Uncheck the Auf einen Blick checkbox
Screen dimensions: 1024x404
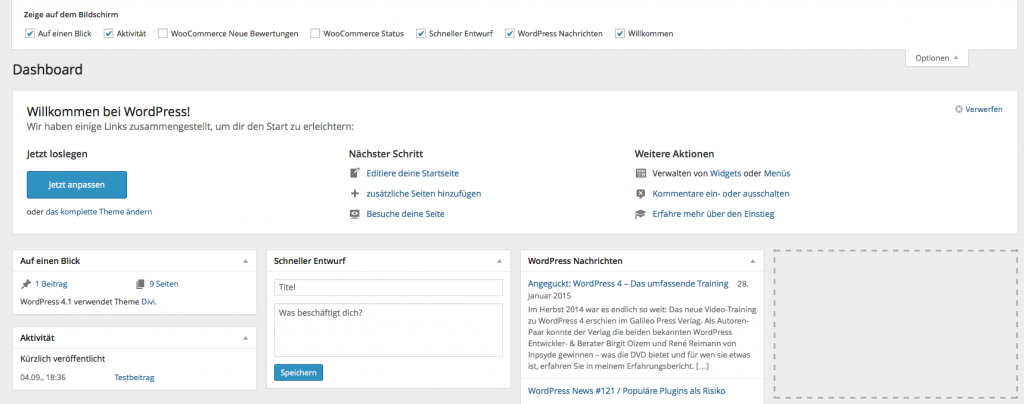[29, 33]
